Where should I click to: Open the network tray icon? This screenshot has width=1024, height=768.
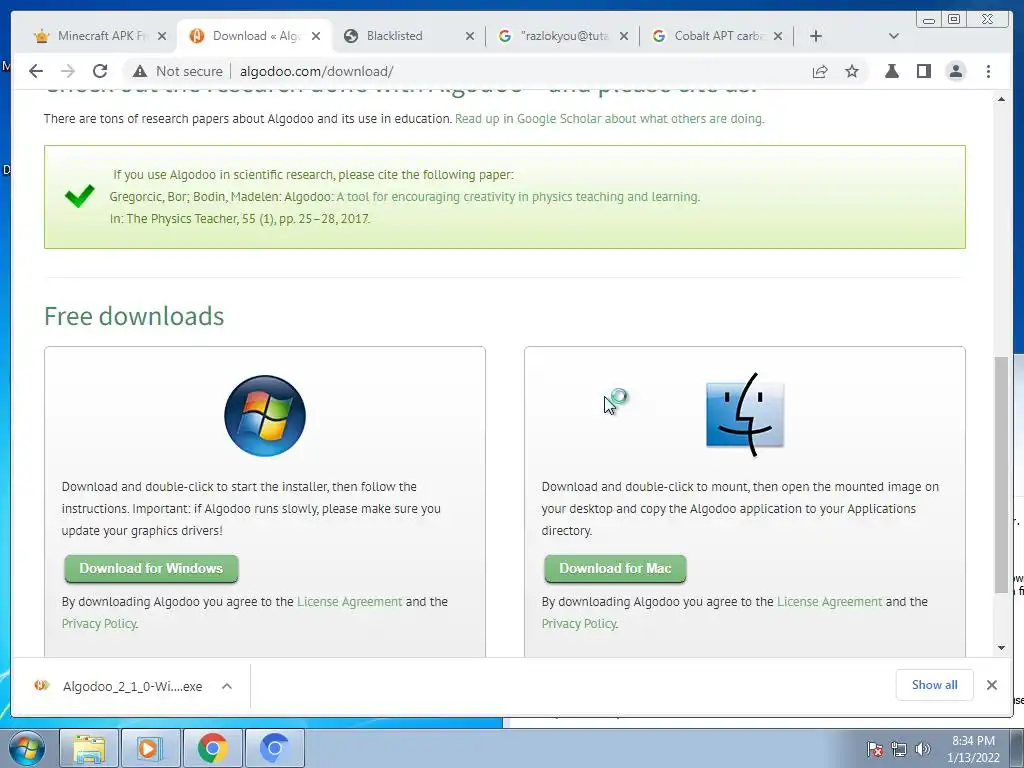pyautogui.click(x=899, y=749)
